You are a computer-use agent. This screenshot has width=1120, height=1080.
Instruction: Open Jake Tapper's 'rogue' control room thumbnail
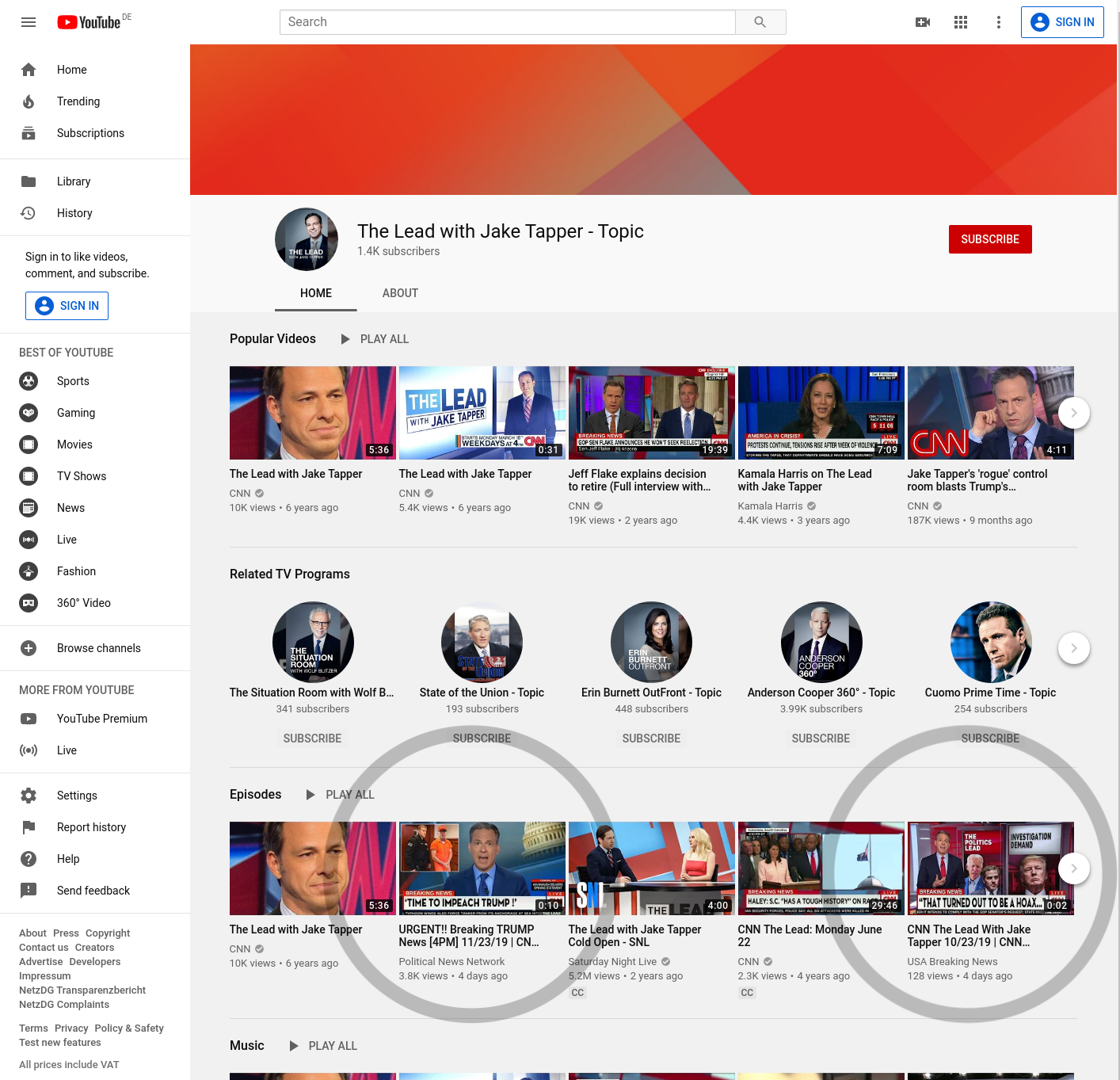[991, 413]
